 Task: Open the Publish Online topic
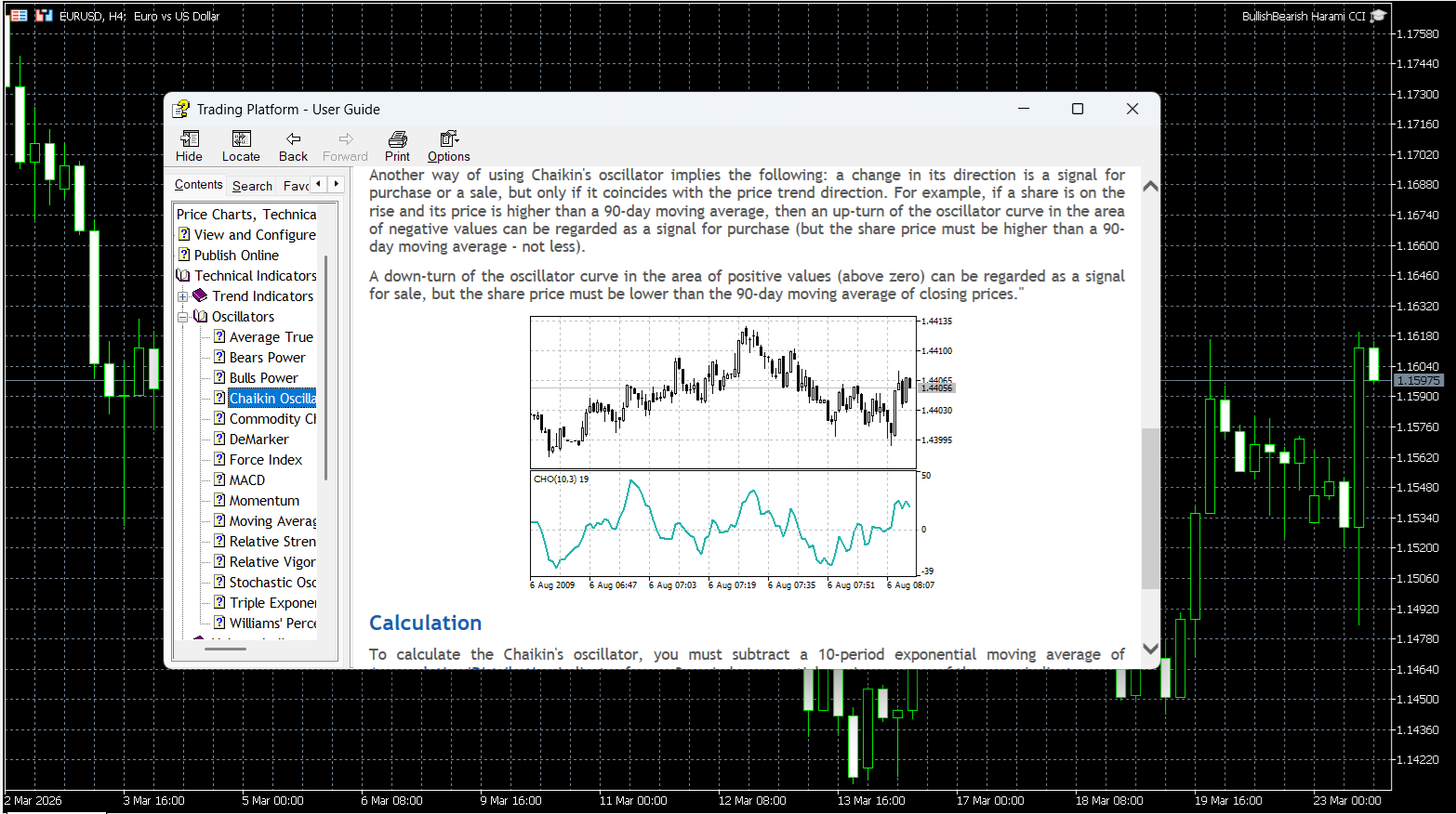[x=229, y=256]
